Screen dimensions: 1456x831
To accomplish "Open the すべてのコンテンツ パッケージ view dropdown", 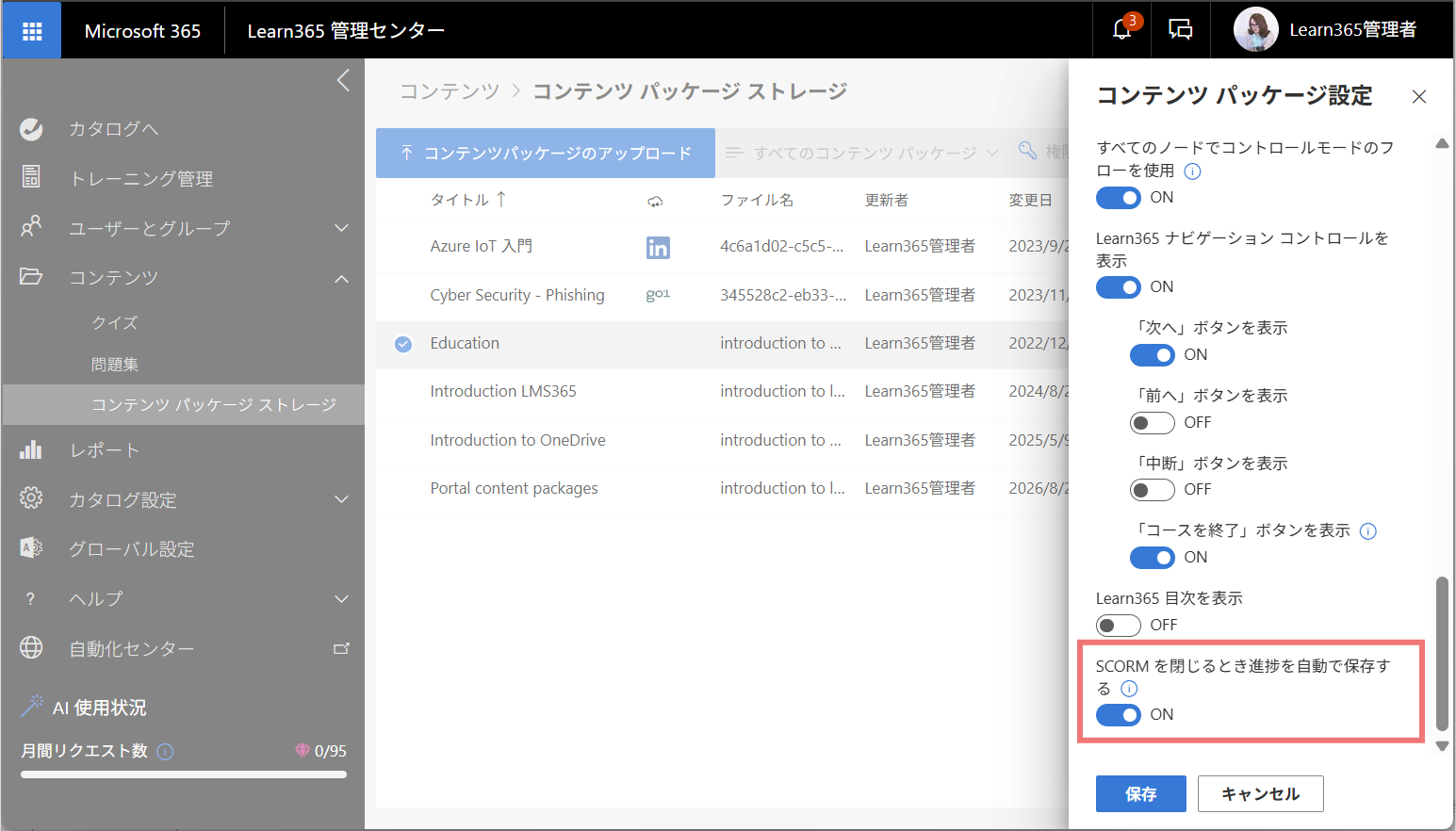I will coord(861,153).
